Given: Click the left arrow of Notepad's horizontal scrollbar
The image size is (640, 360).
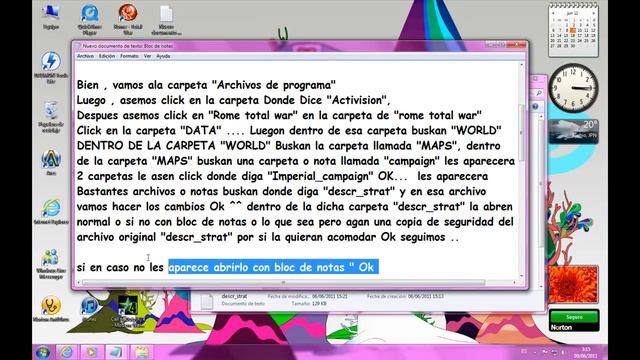Looking at the screenshot, I should [x=79, y=282].
